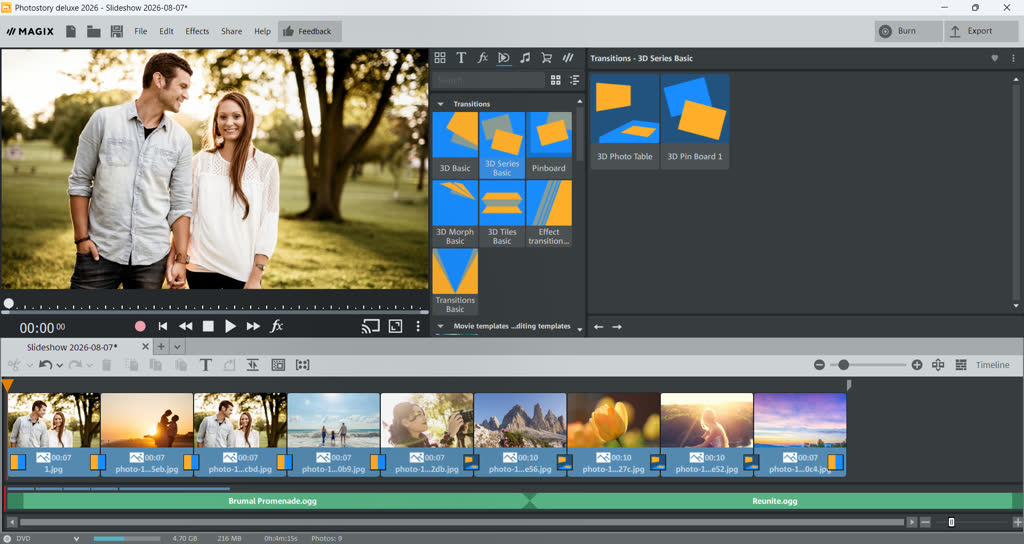Switch preview to fullscreen

(x=396, y=326)
